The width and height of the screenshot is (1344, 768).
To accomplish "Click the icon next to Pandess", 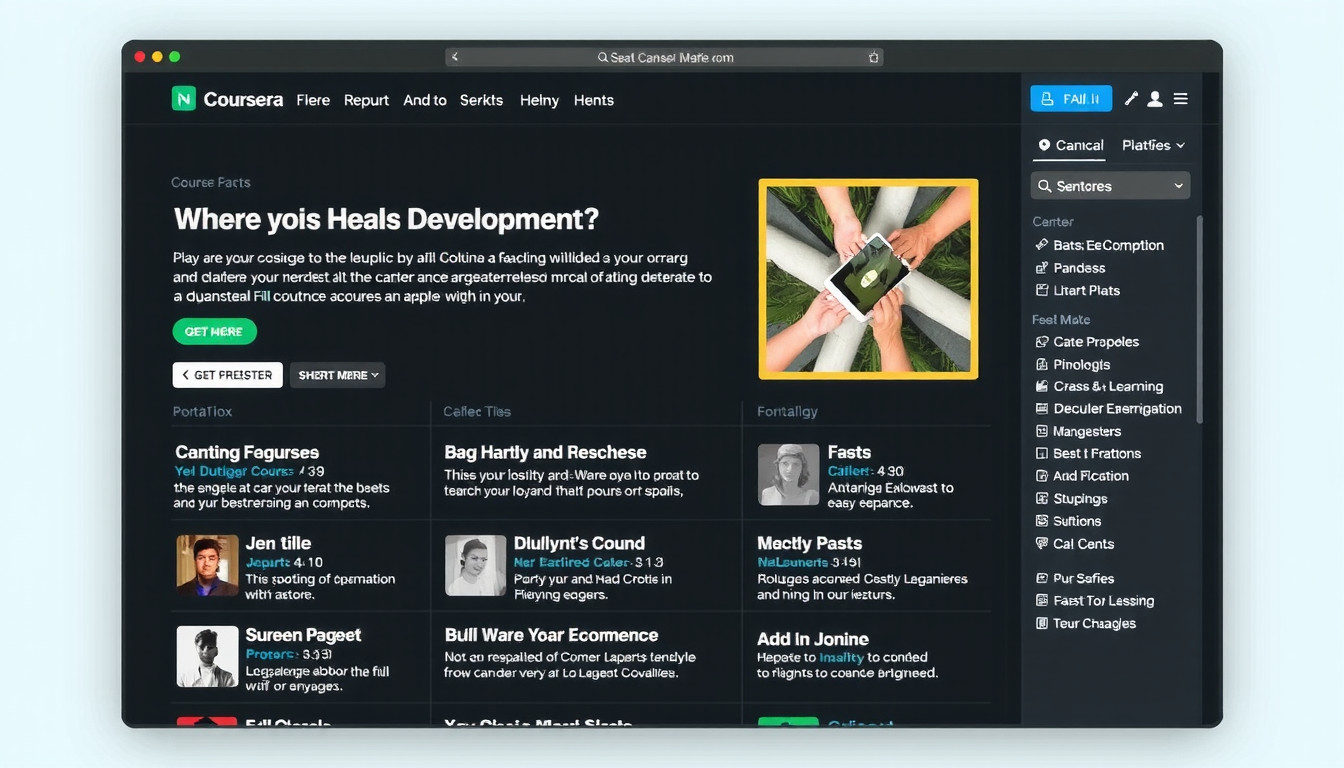I will pos(1042,268).
